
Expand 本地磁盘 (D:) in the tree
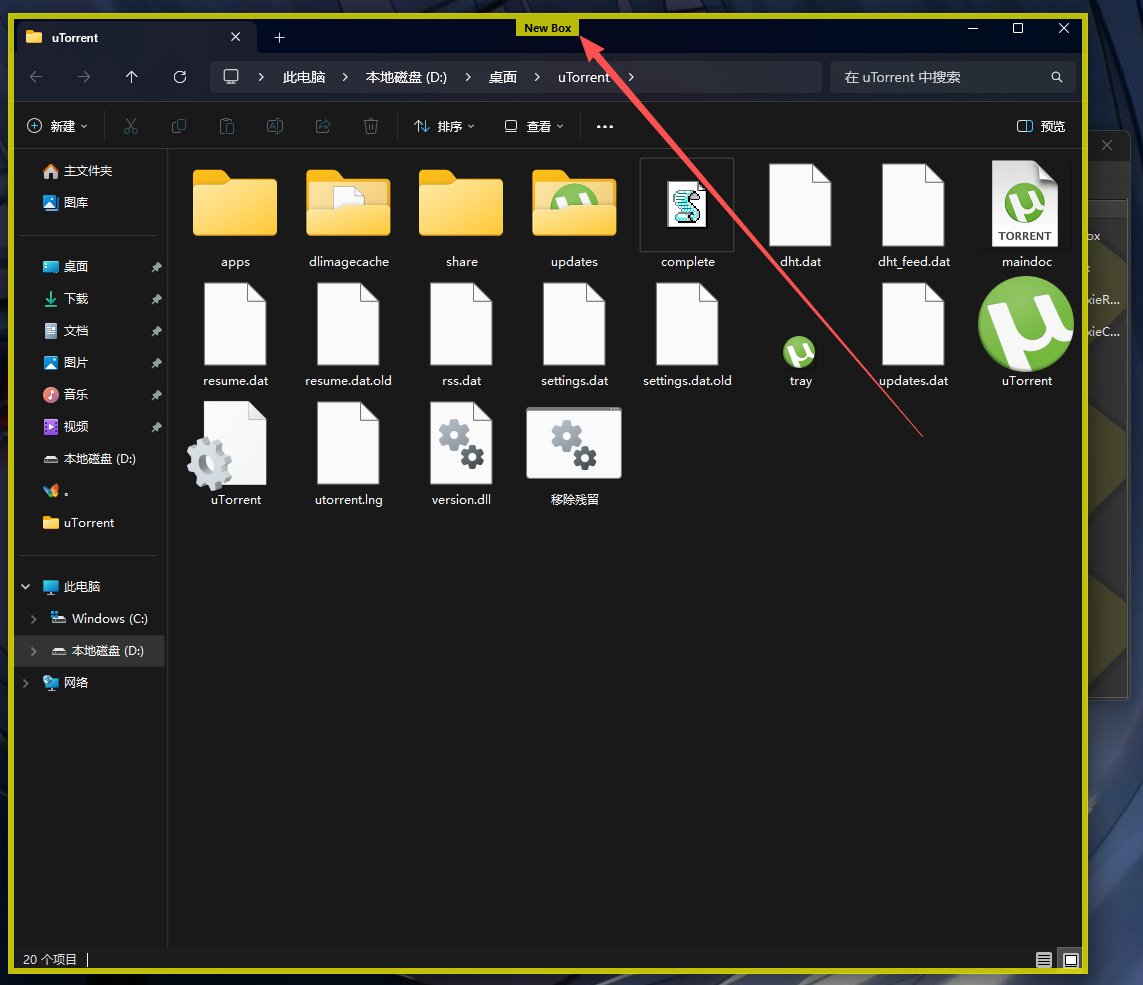click(34, 650)
